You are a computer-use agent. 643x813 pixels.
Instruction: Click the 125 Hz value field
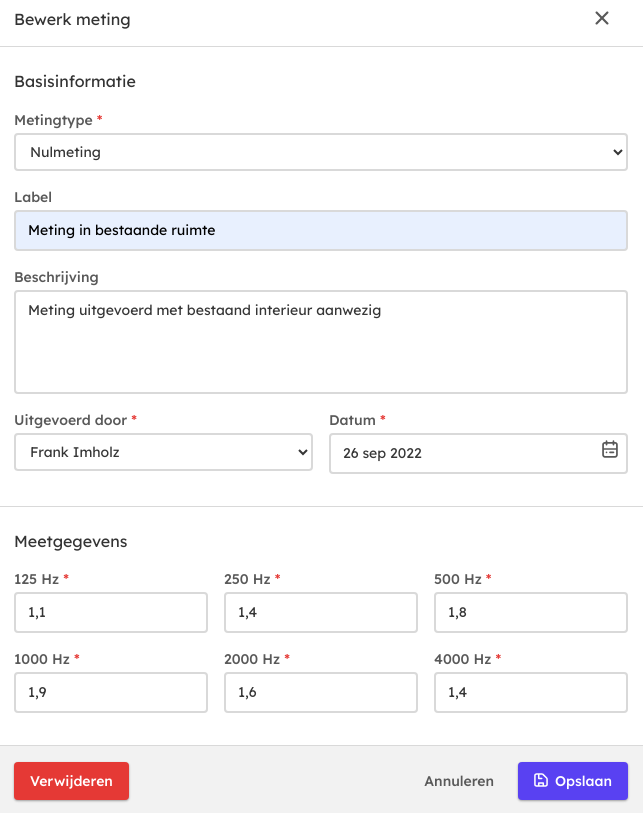110,613
